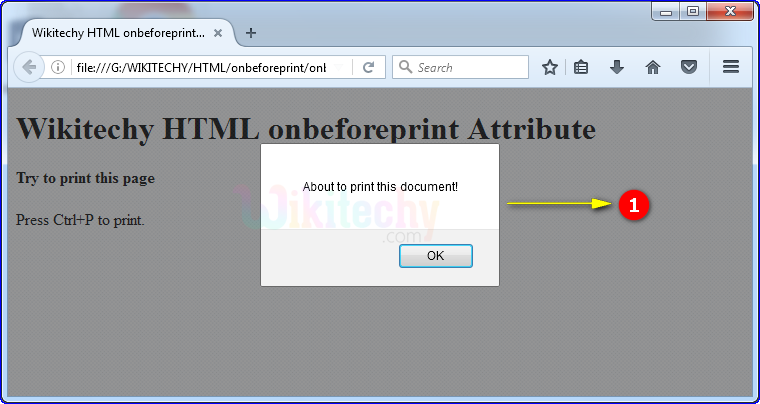Bookmark this page with the star icon

click(550, 67)
